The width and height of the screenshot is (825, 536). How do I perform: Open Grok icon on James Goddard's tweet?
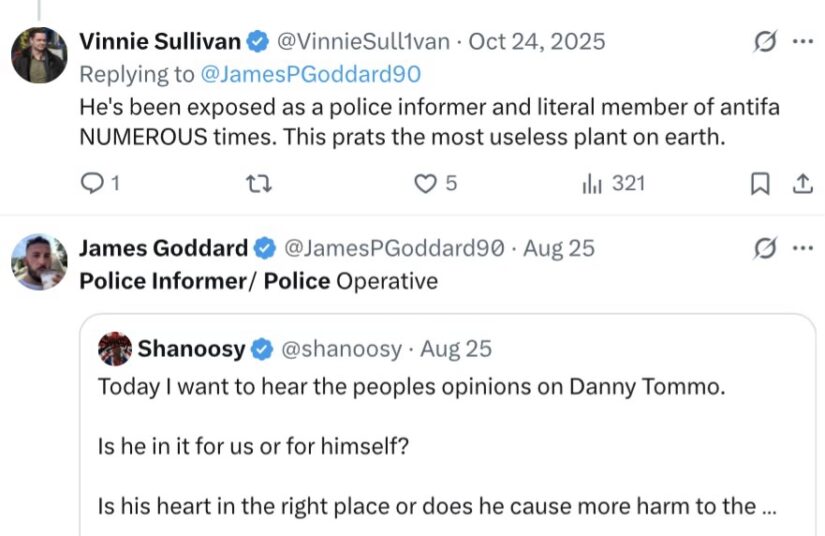point(764,248)
